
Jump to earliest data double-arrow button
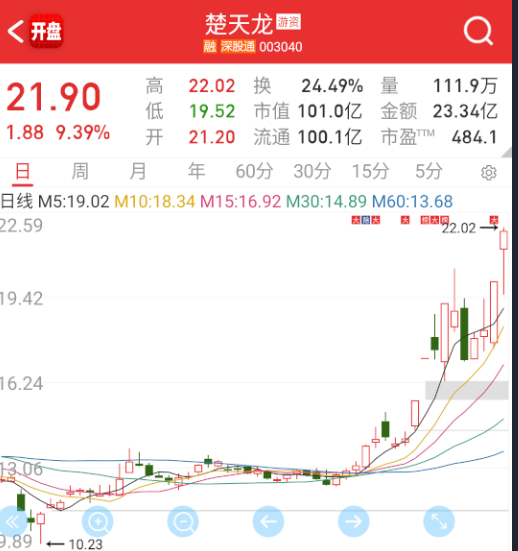tap(12, 521)
